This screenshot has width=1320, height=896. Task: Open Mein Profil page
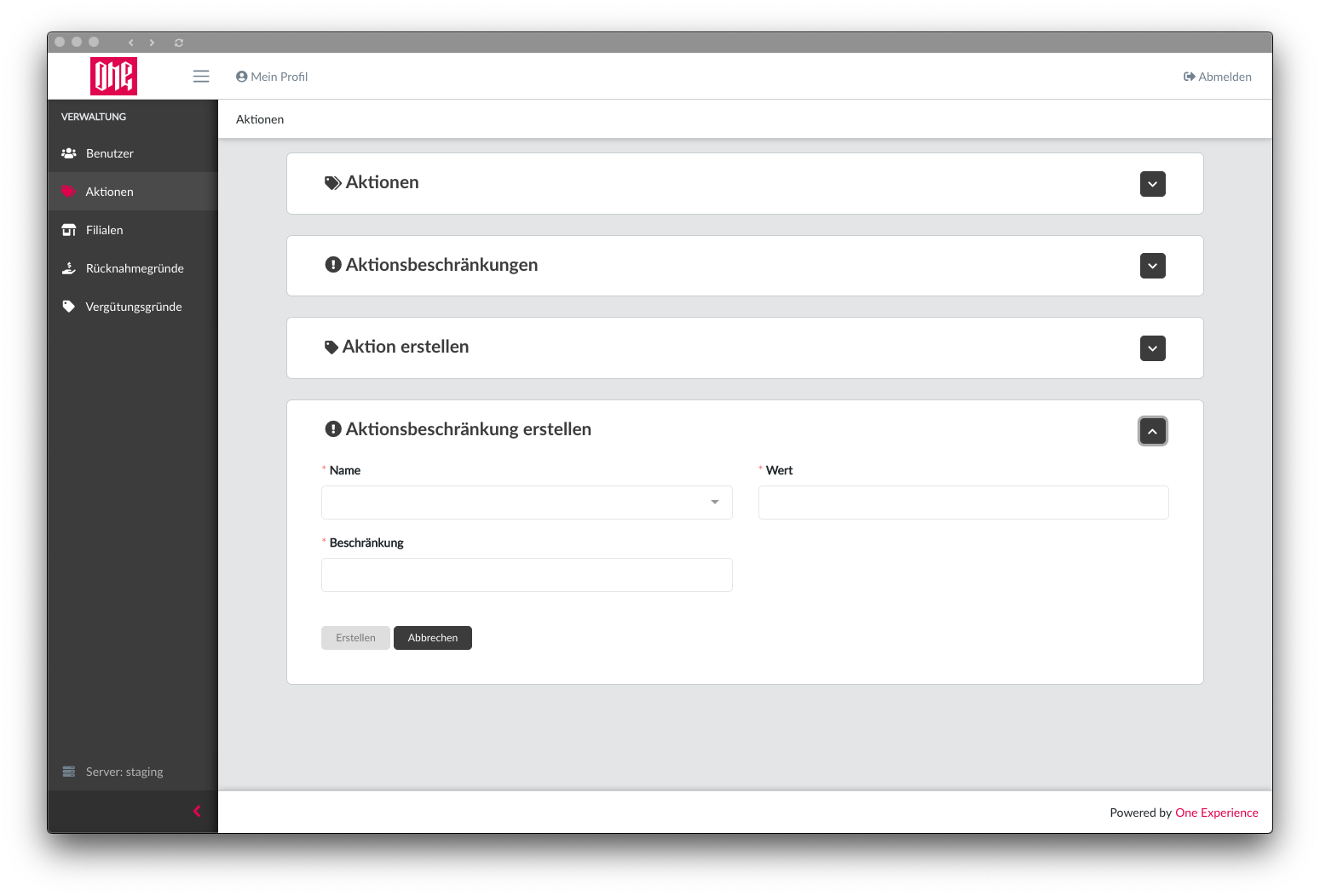pyautogui.click(x=272, y=77)
